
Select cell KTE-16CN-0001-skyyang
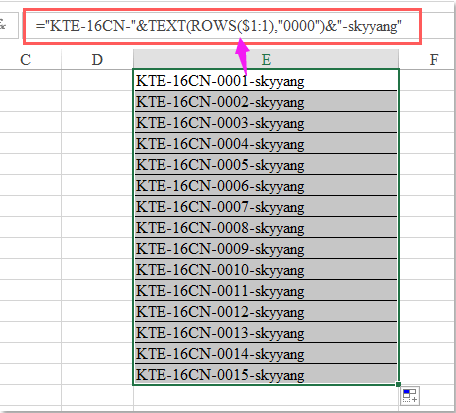pos(266,80)
